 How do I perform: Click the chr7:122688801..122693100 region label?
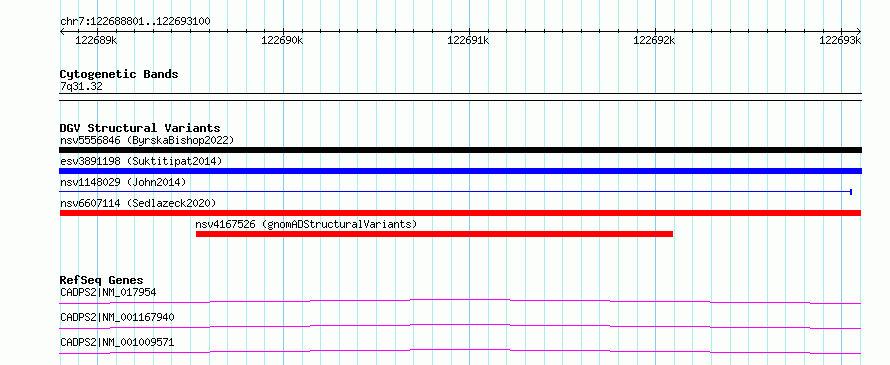coord(135,22)
